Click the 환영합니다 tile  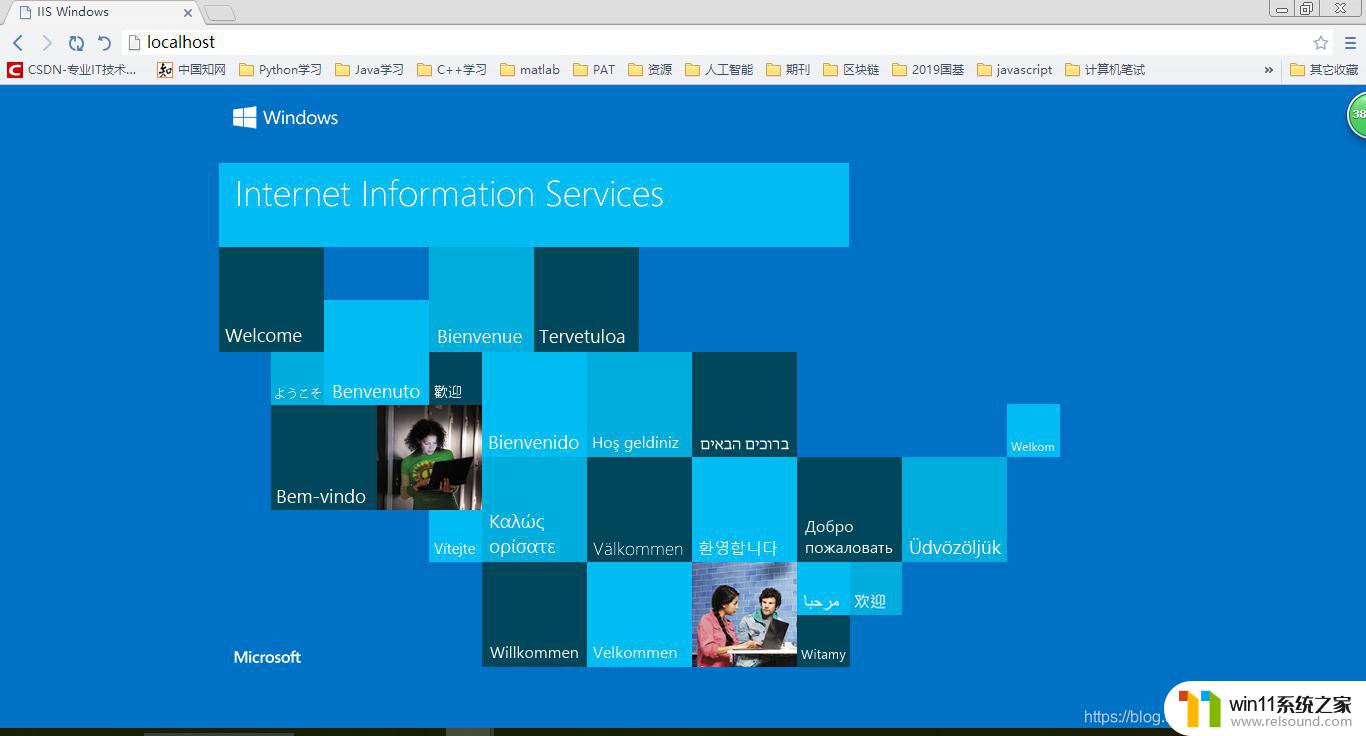744,510
